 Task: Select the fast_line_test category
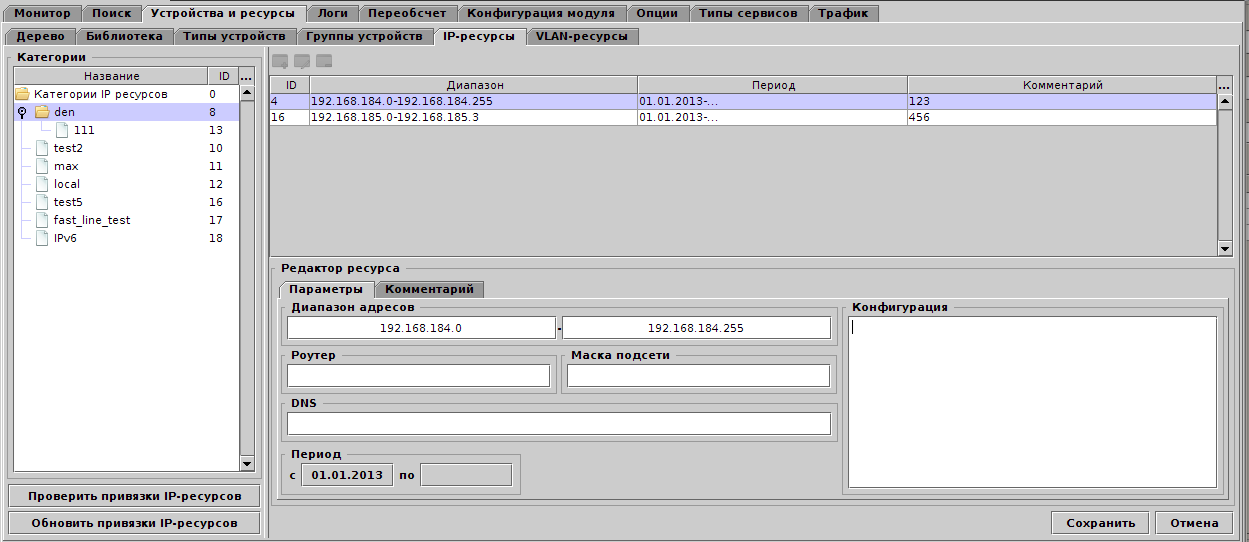tap(92, 220)
